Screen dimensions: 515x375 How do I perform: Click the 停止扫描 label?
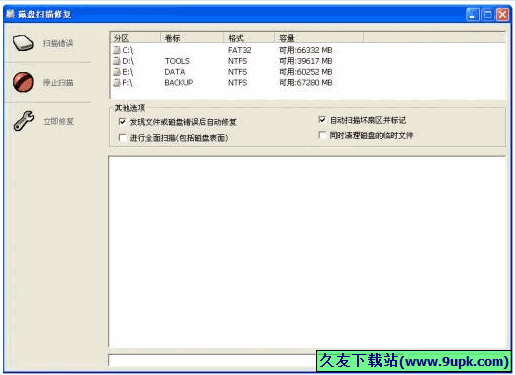(x=58, y=82)
